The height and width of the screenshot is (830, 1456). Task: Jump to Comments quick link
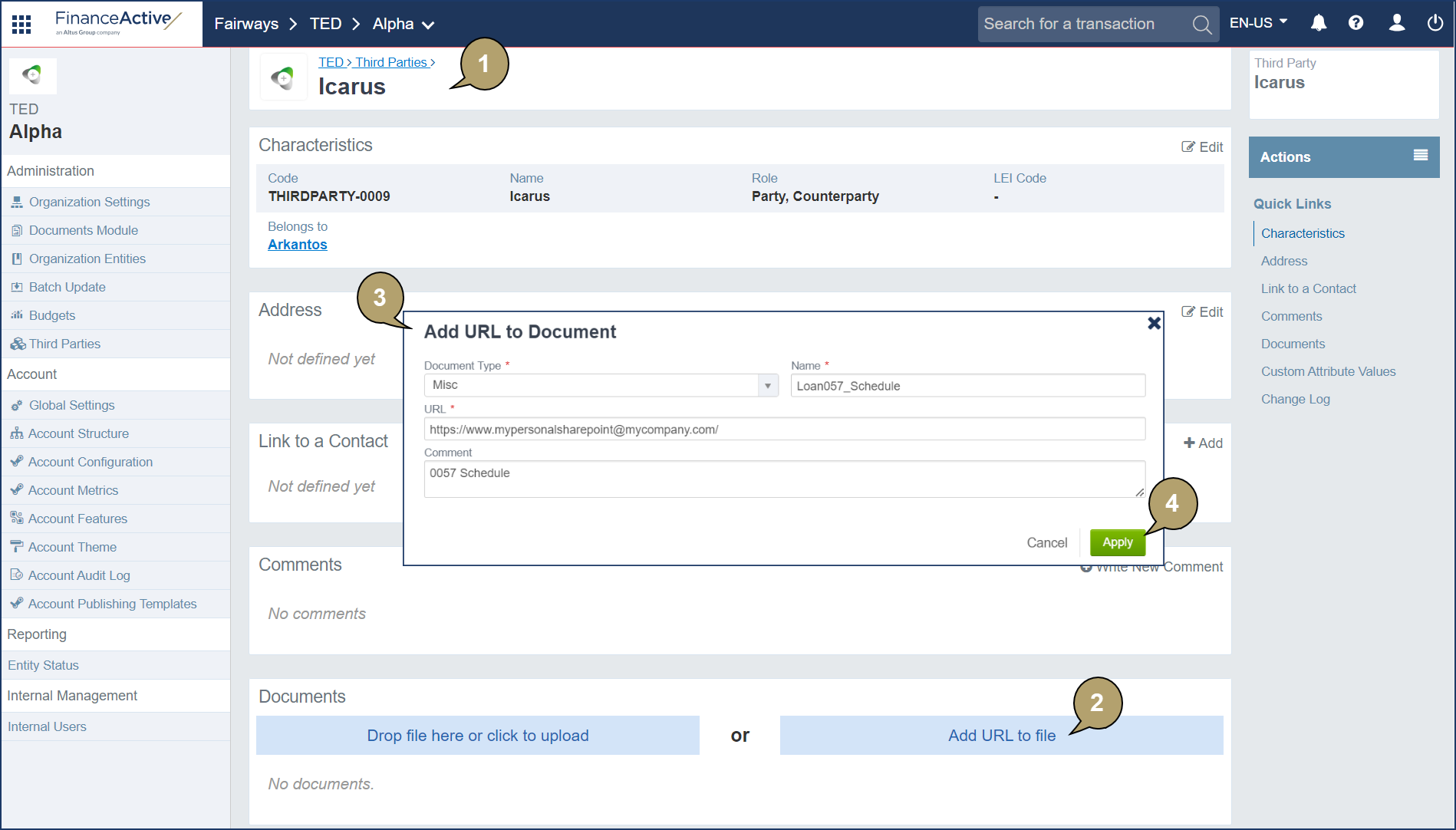[1292, 316]
